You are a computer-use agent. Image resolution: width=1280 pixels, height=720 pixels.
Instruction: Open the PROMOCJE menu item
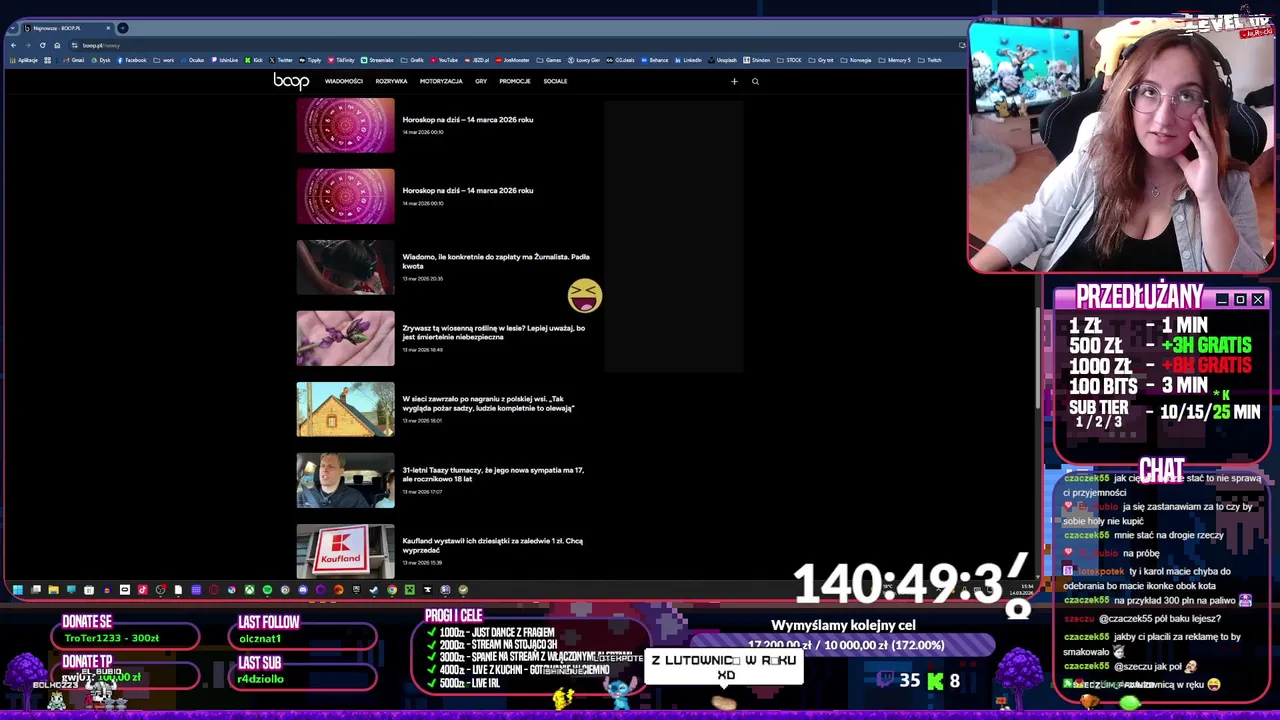click(x=514, y=81)
